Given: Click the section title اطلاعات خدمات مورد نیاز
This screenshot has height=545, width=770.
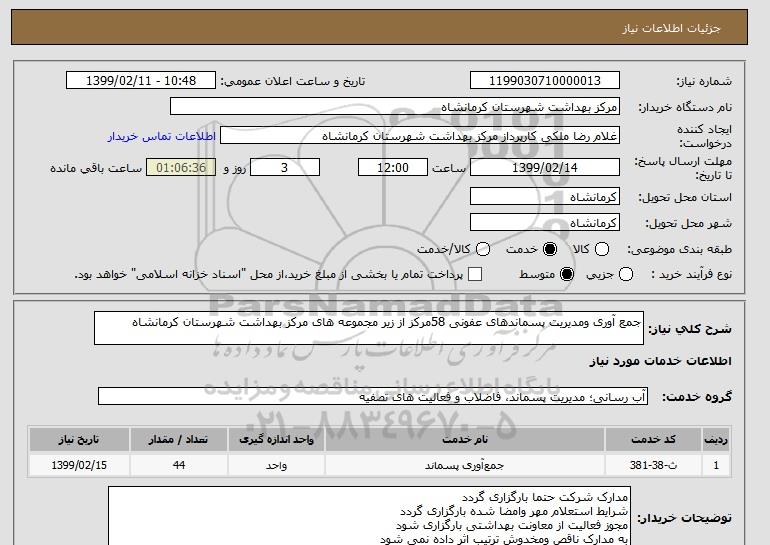Looking at the screenshot, I should (660, 361).
